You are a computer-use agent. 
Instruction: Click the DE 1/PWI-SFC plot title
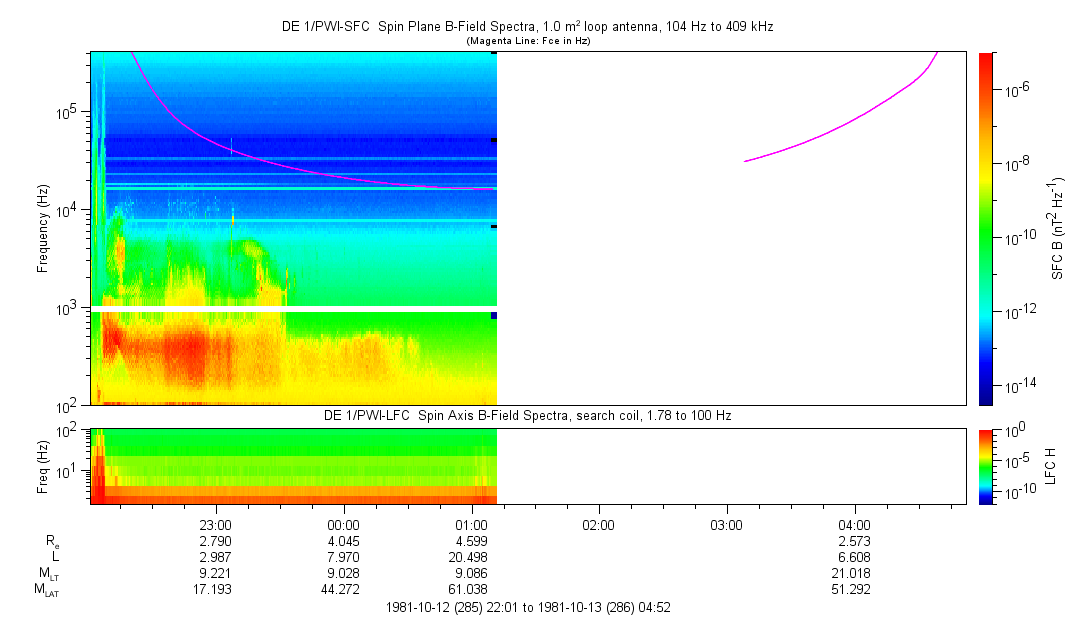527,27
